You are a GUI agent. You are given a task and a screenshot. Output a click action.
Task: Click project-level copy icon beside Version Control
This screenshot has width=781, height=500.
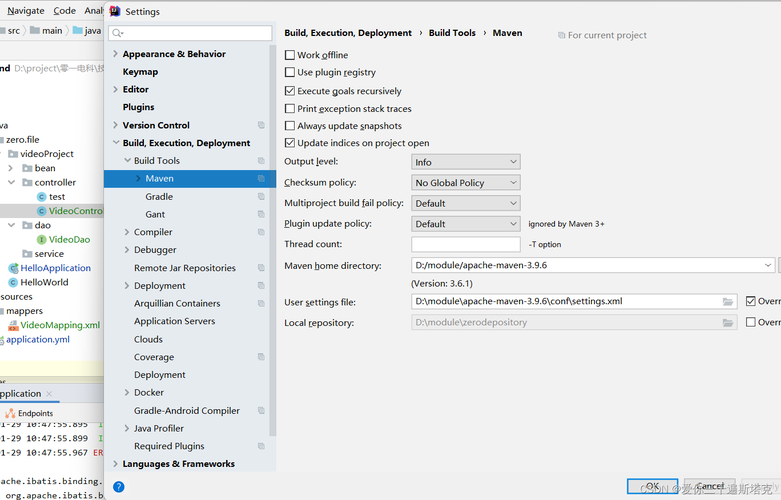coord(261,125)
